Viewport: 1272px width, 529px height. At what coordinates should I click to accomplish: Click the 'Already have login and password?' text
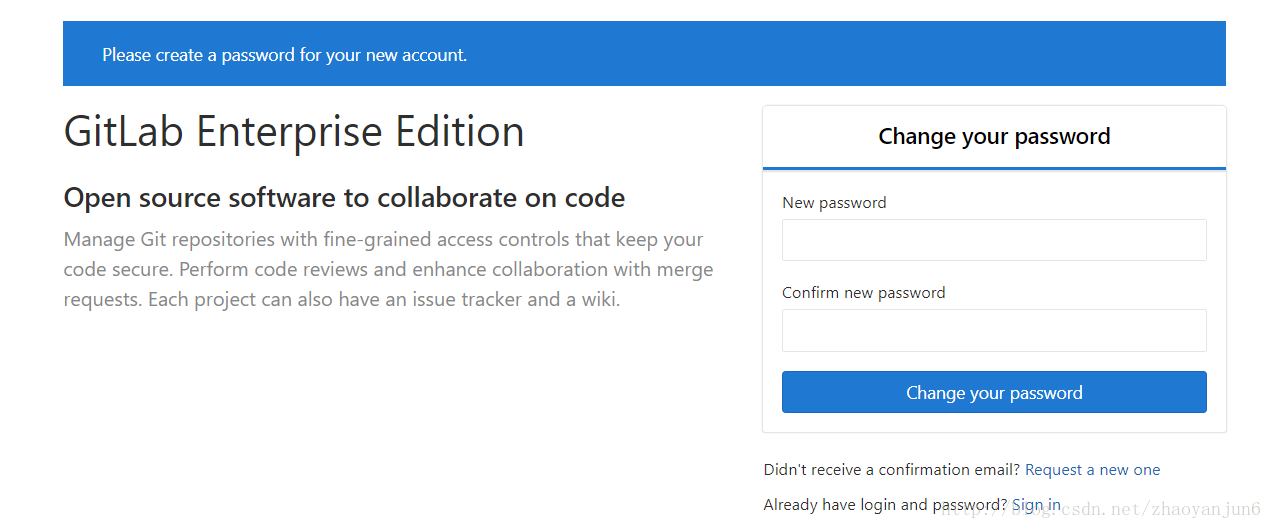click(886, 504)
